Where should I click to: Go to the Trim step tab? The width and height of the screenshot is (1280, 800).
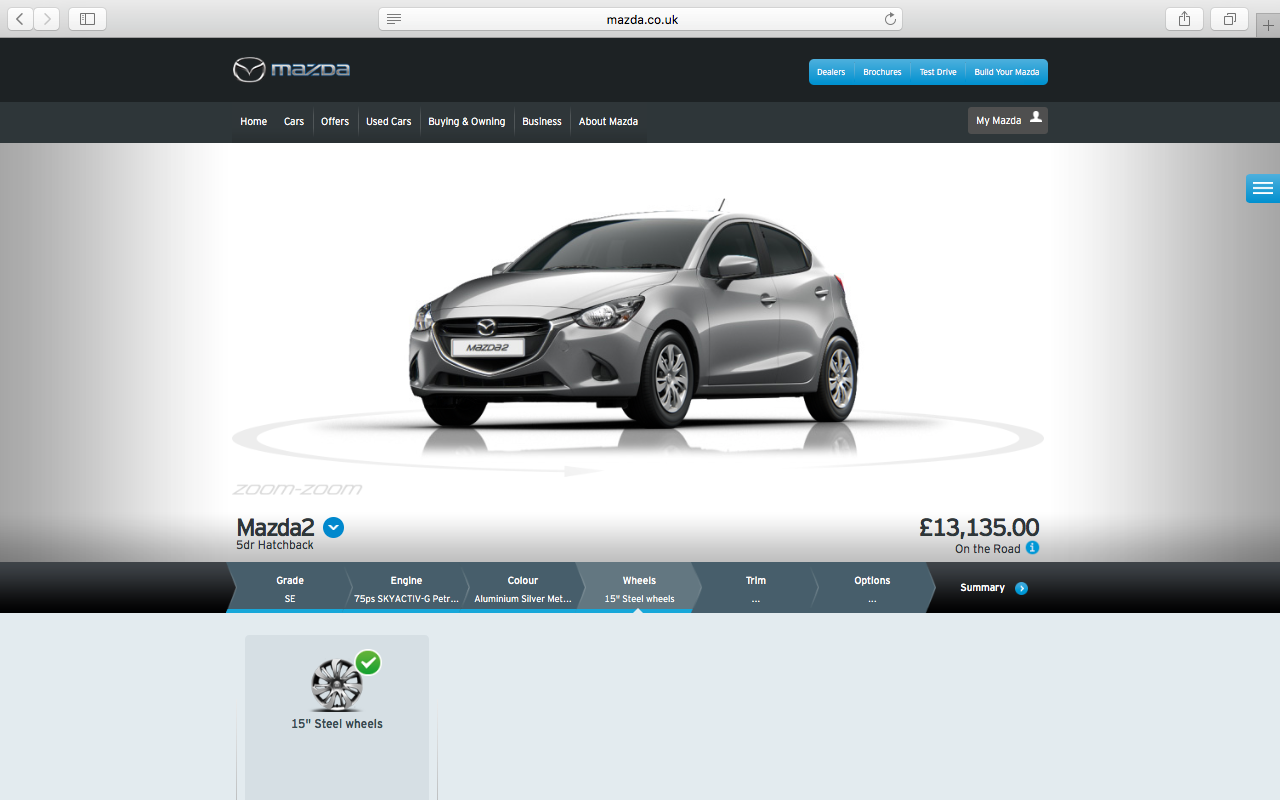tap(756, 588)
